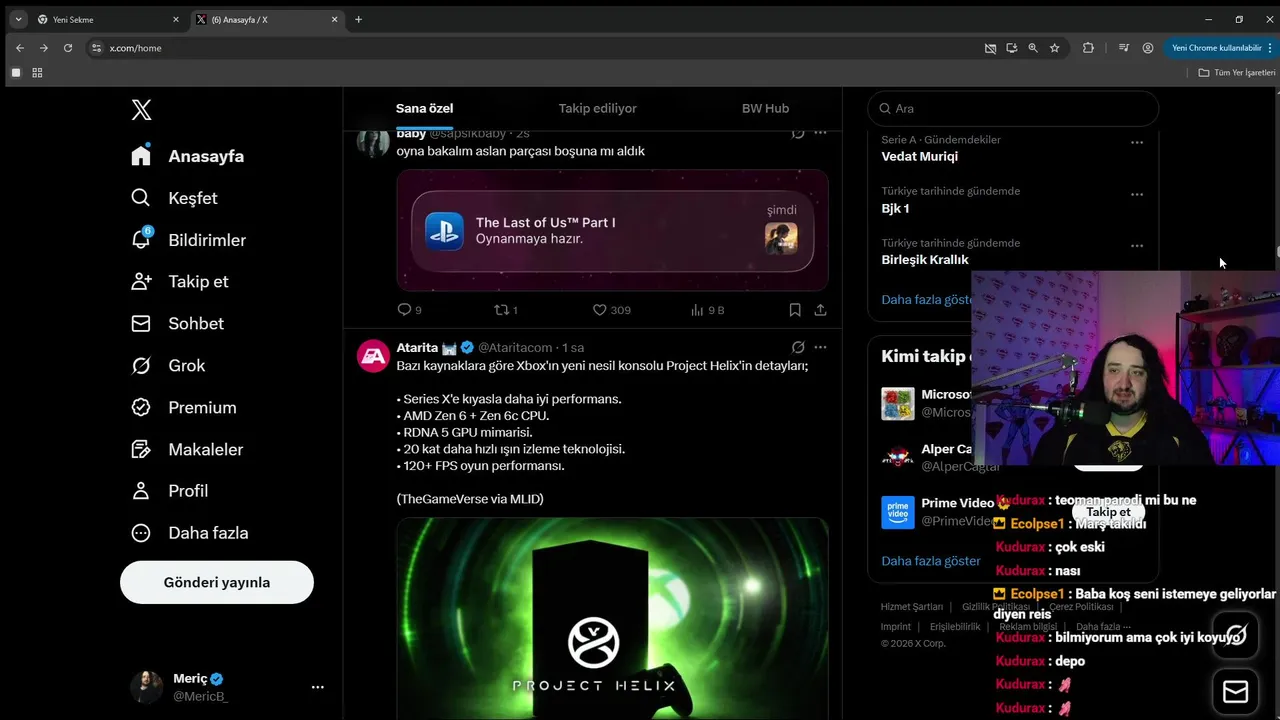Viewport: 1280px width, 720px height.
Task: Bookmark this page with star icon
Action: pos(1055,48)
